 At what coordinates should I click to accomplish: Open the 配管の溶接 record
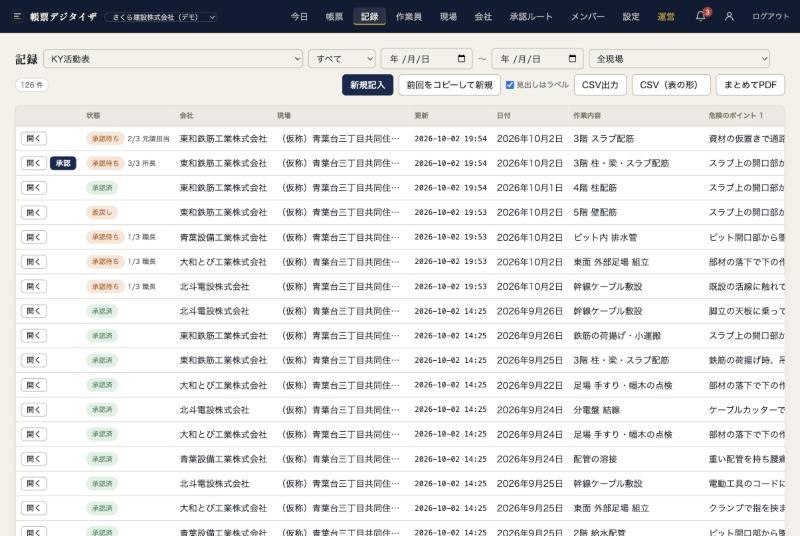(34, 459)
